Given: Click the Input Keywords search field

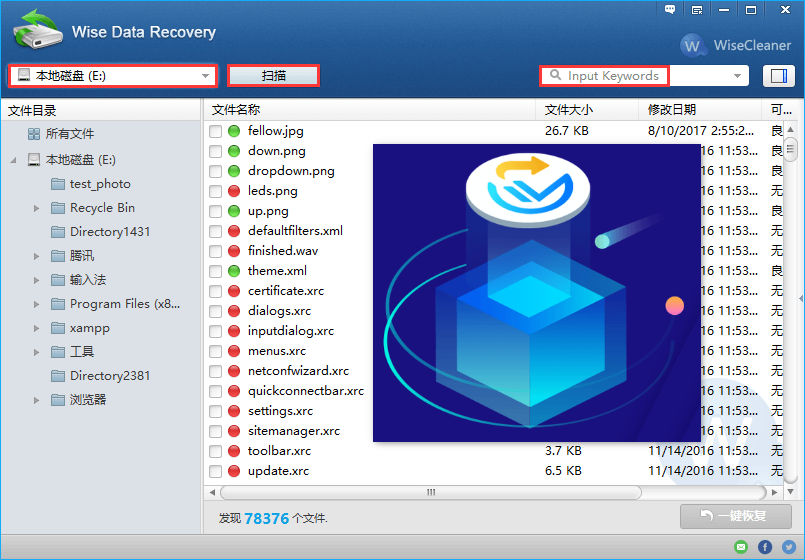Looking at the screenshot, I should (x=612, y=76).
